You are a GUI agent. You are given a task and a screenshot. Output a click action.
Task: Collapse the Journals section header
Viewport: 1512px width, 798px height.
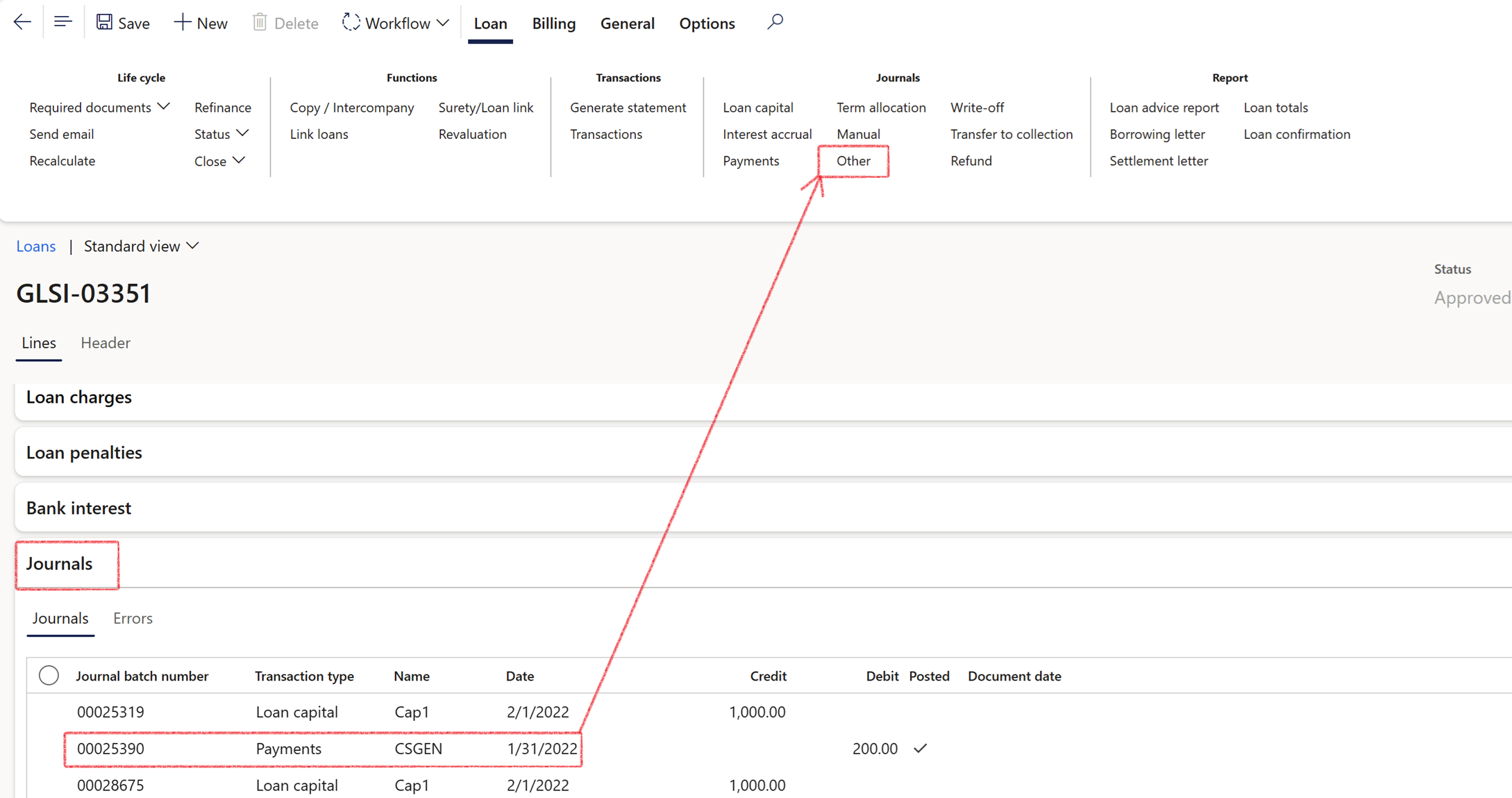[x=59, y=563]
